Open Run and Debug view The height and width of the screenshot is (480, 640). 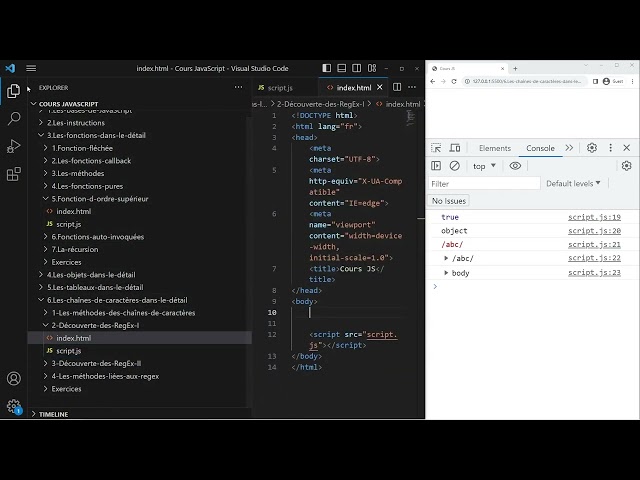[13, 146]
